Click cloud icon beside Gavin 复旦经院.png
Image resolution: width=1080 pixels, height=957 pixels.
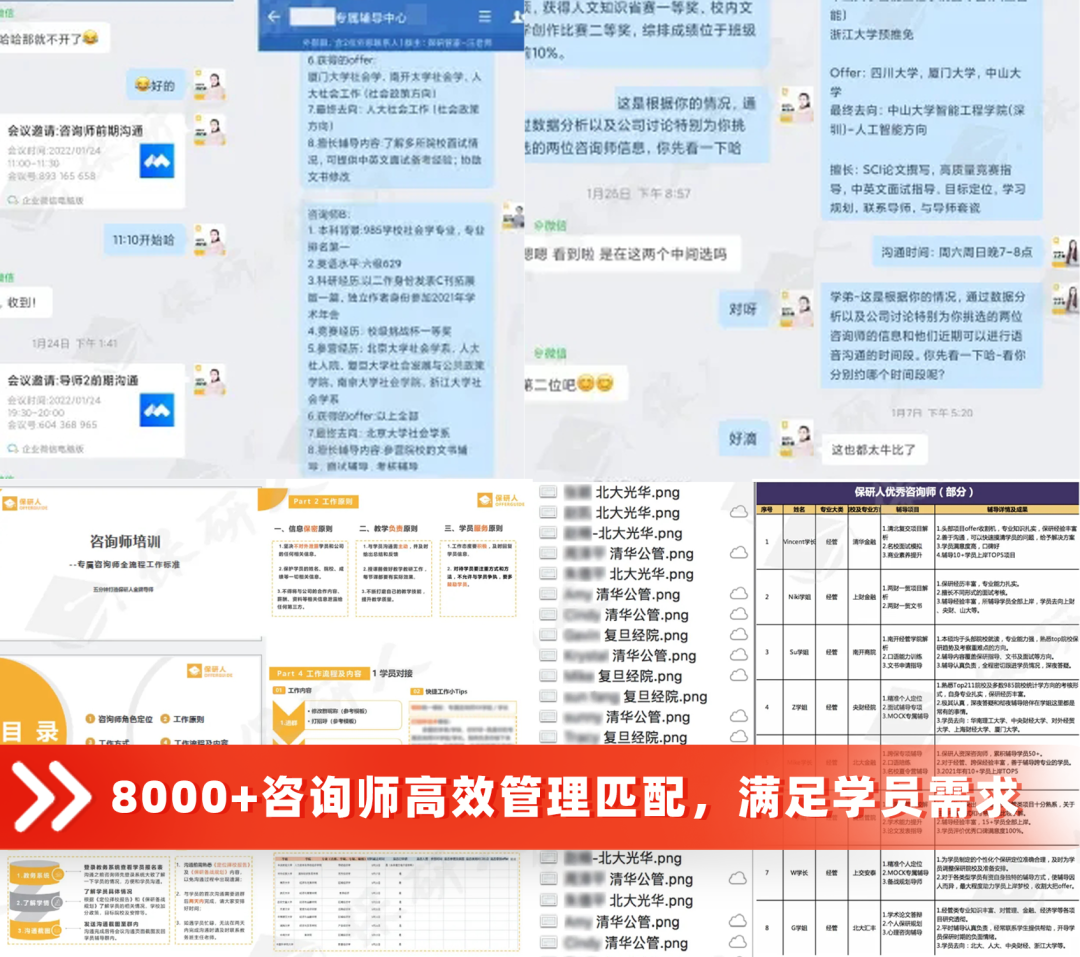point(738,635)
